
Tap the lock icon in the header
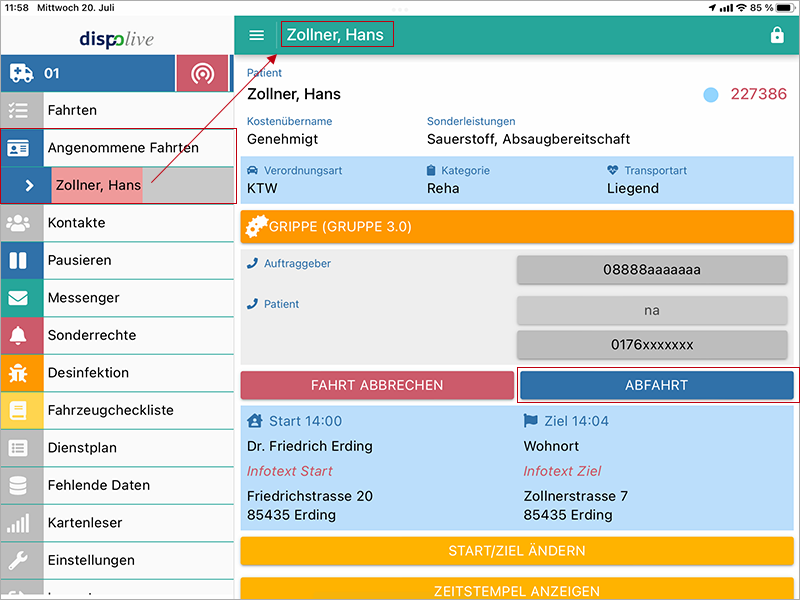tap(777, 35)
